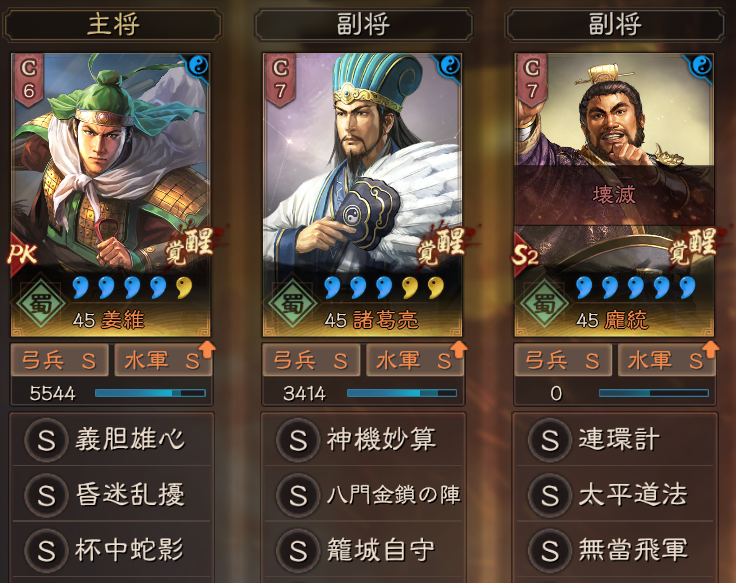This screenshot has height=583, width=736.
Task: Click the 蜀 faction emblem on 諸葛亮's card
Action: click(x=292, y=302)
